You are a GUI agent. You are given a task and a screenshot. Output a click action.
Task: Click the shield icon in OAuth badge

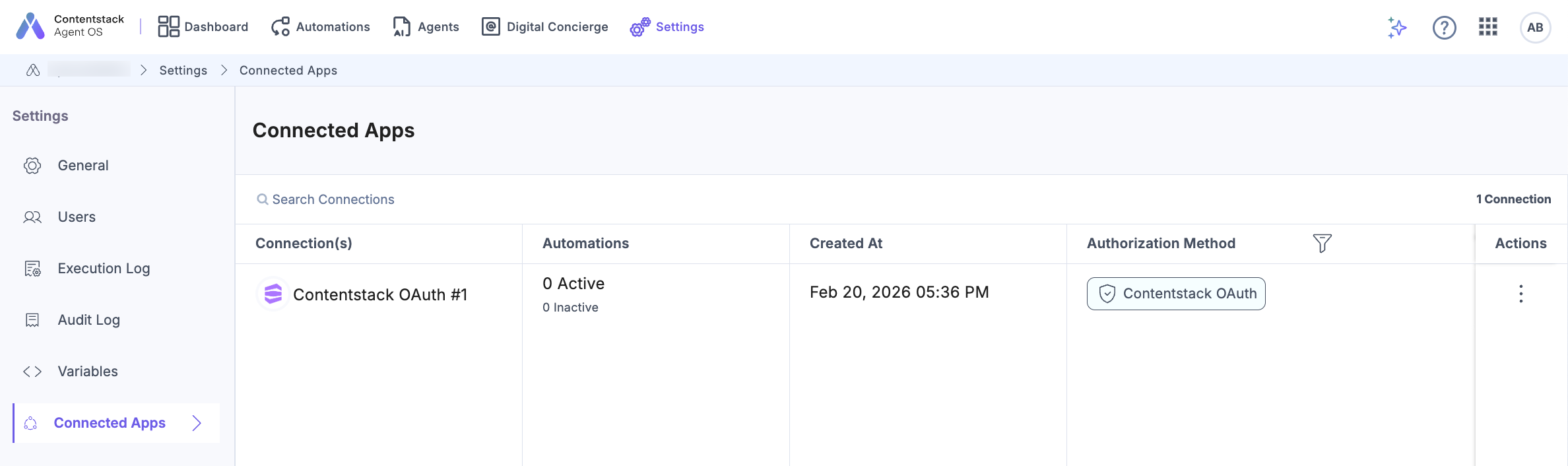click(x=1107, y=294)
